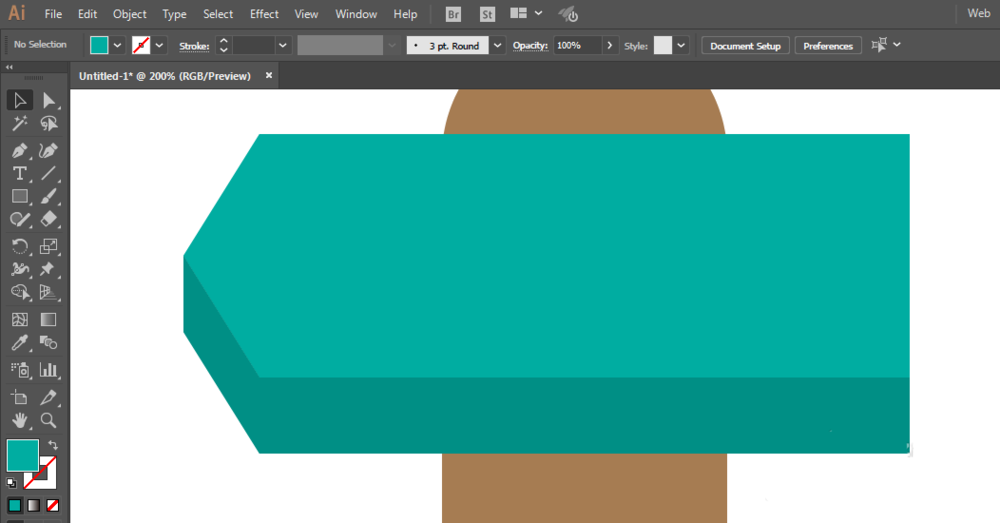Select the Eraser tool
This screenshot has width=1000, height=523.
[48, 219]
